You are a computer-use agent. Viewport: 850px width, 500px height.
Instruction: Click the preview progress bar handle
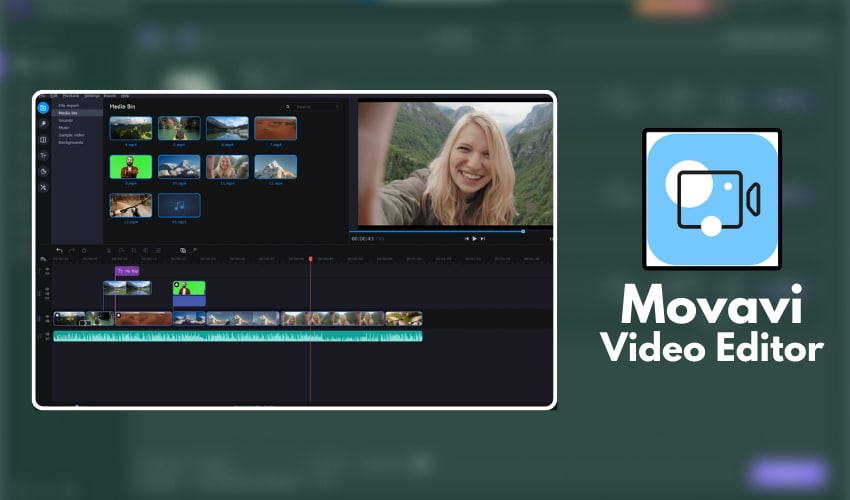523,232
